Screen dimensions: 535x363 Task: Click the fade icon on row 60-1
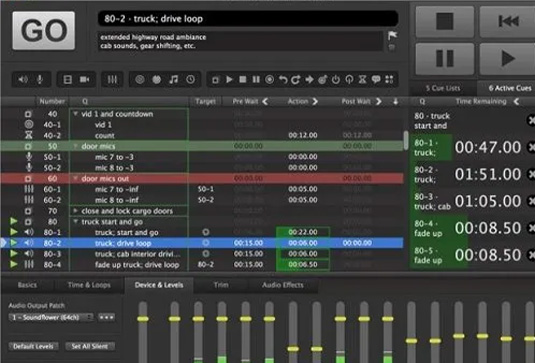tap(29, 189)
